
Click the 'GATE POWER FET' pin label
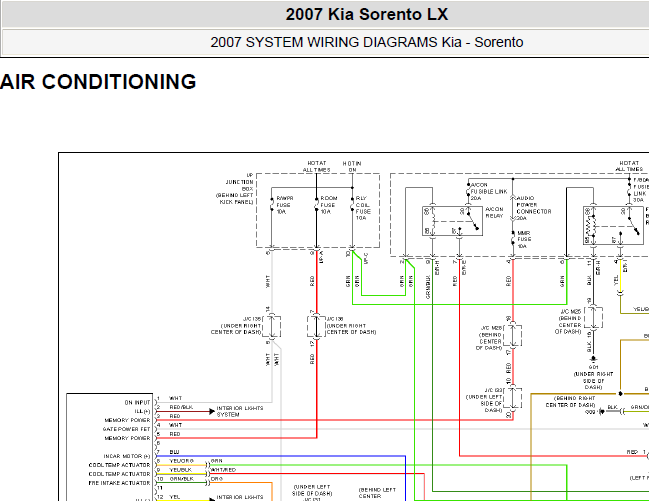pos(126,429)
